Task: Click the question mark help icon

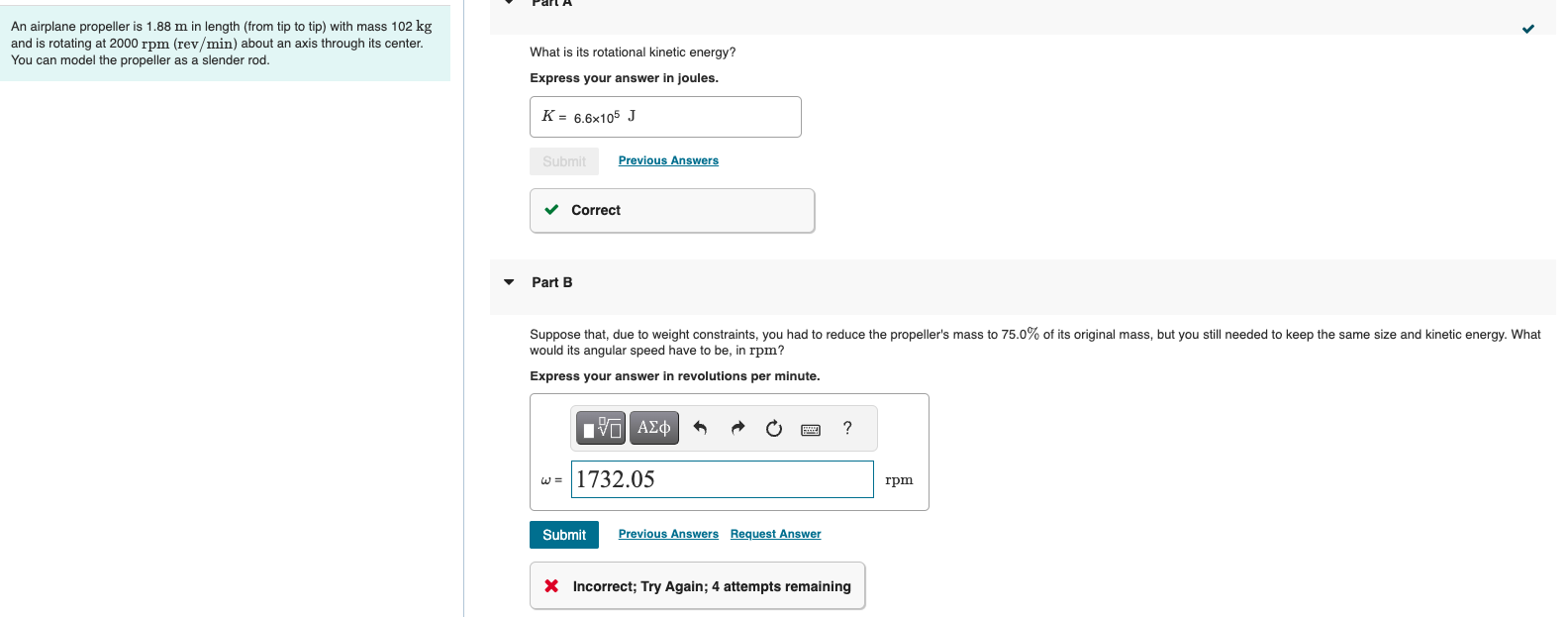Action: (x=846, y=428)
